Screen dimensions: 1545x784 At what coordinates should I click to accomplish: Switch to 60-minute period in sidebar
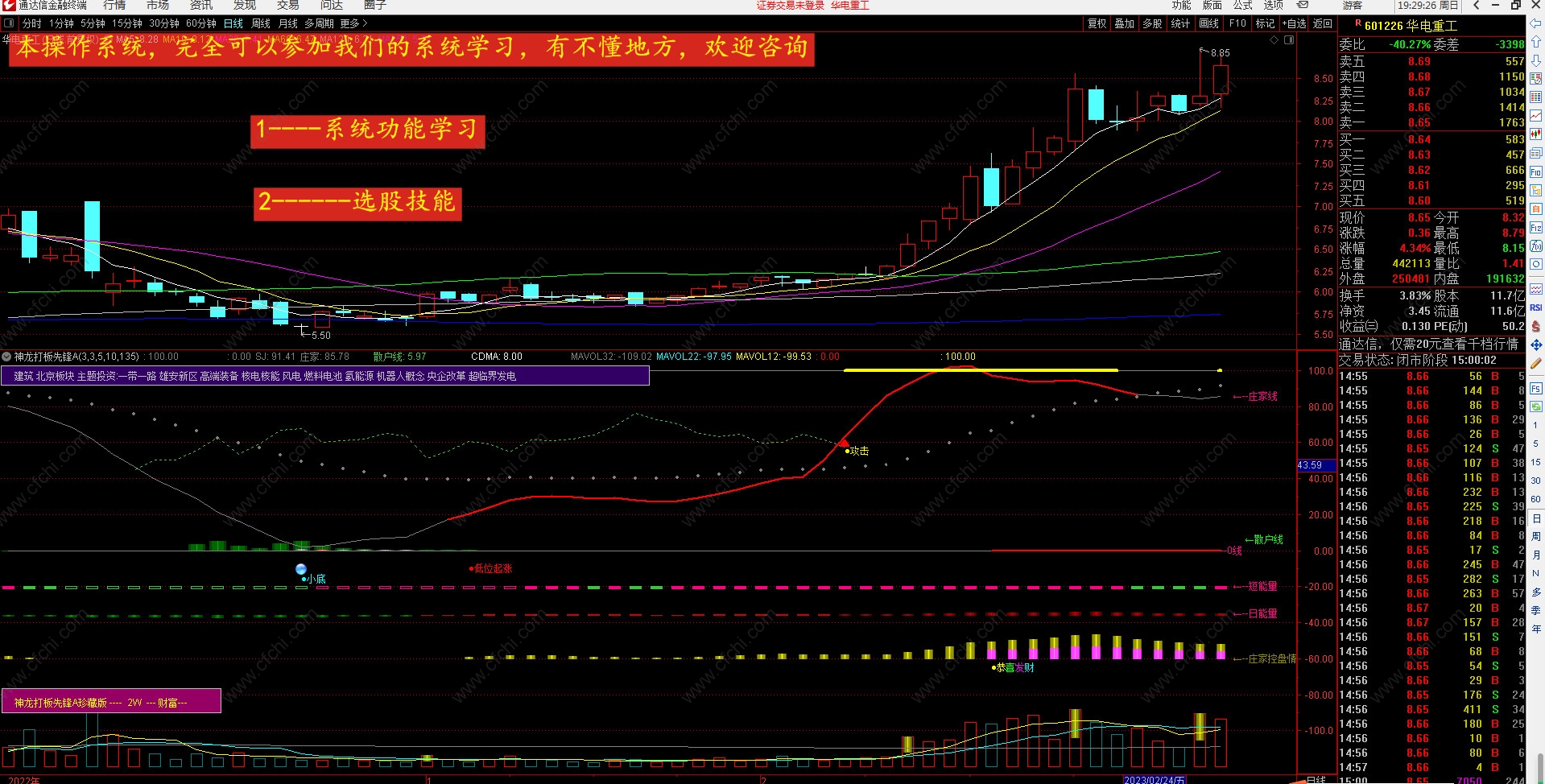pos(1536,499)
